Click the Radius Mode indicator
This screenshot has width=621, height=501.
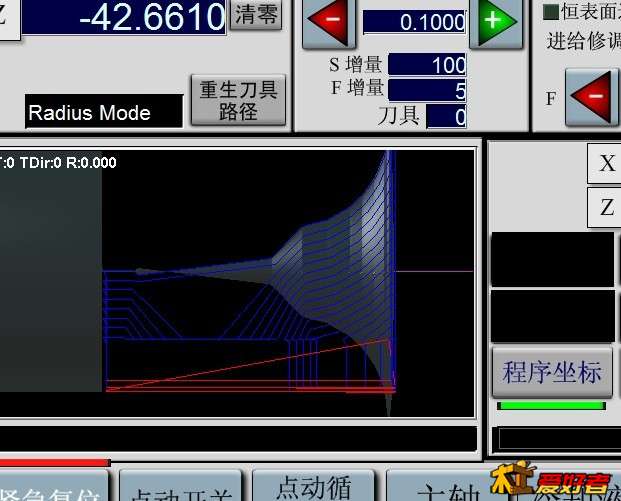point(104,111)
